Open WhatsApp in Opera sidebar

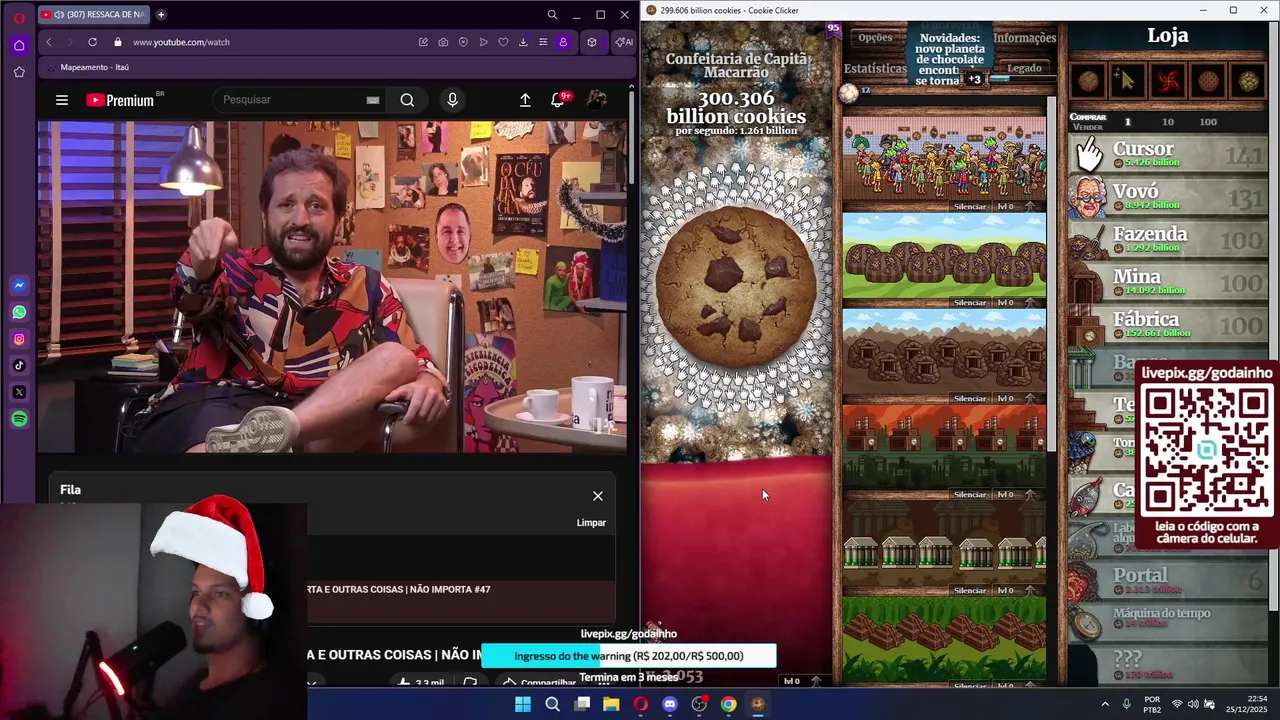tap(19, 312)
